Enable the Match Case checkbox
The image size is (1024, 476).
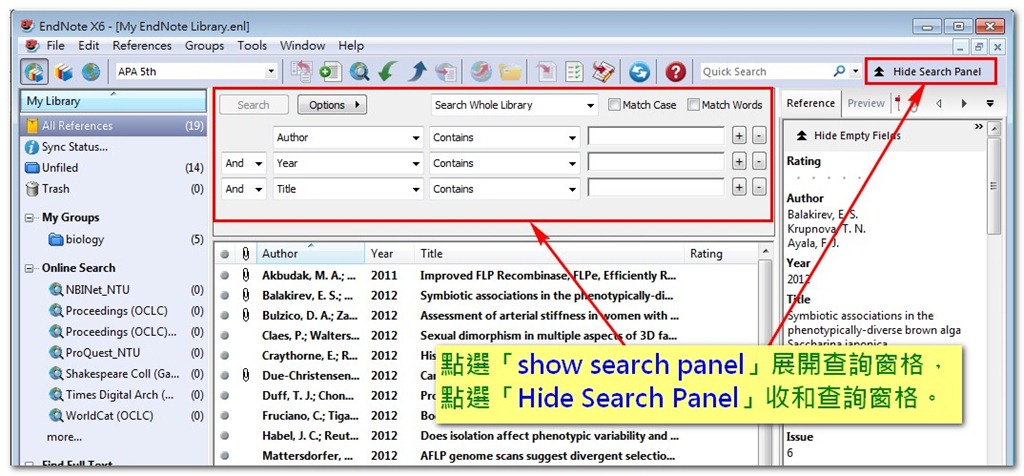point(614,104)
